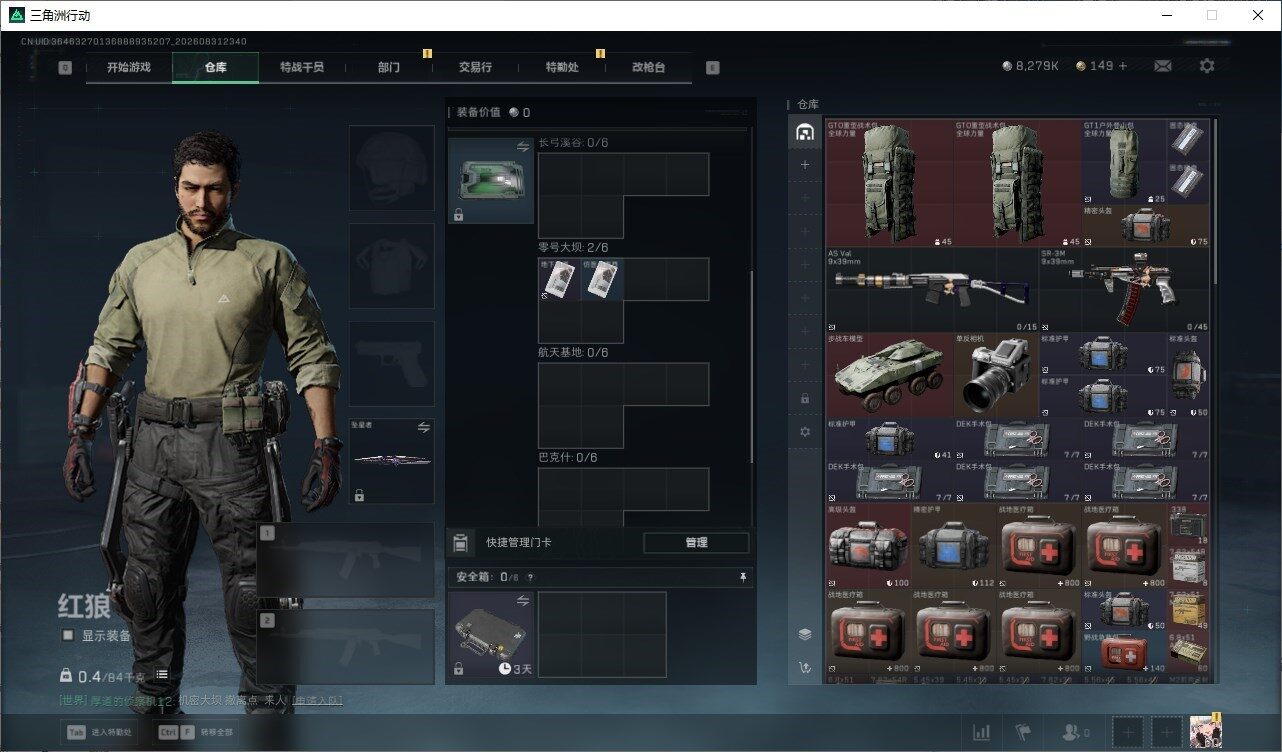
Task: Select the GT1户外登山包 backpack item
Action: click(1124, 162)
